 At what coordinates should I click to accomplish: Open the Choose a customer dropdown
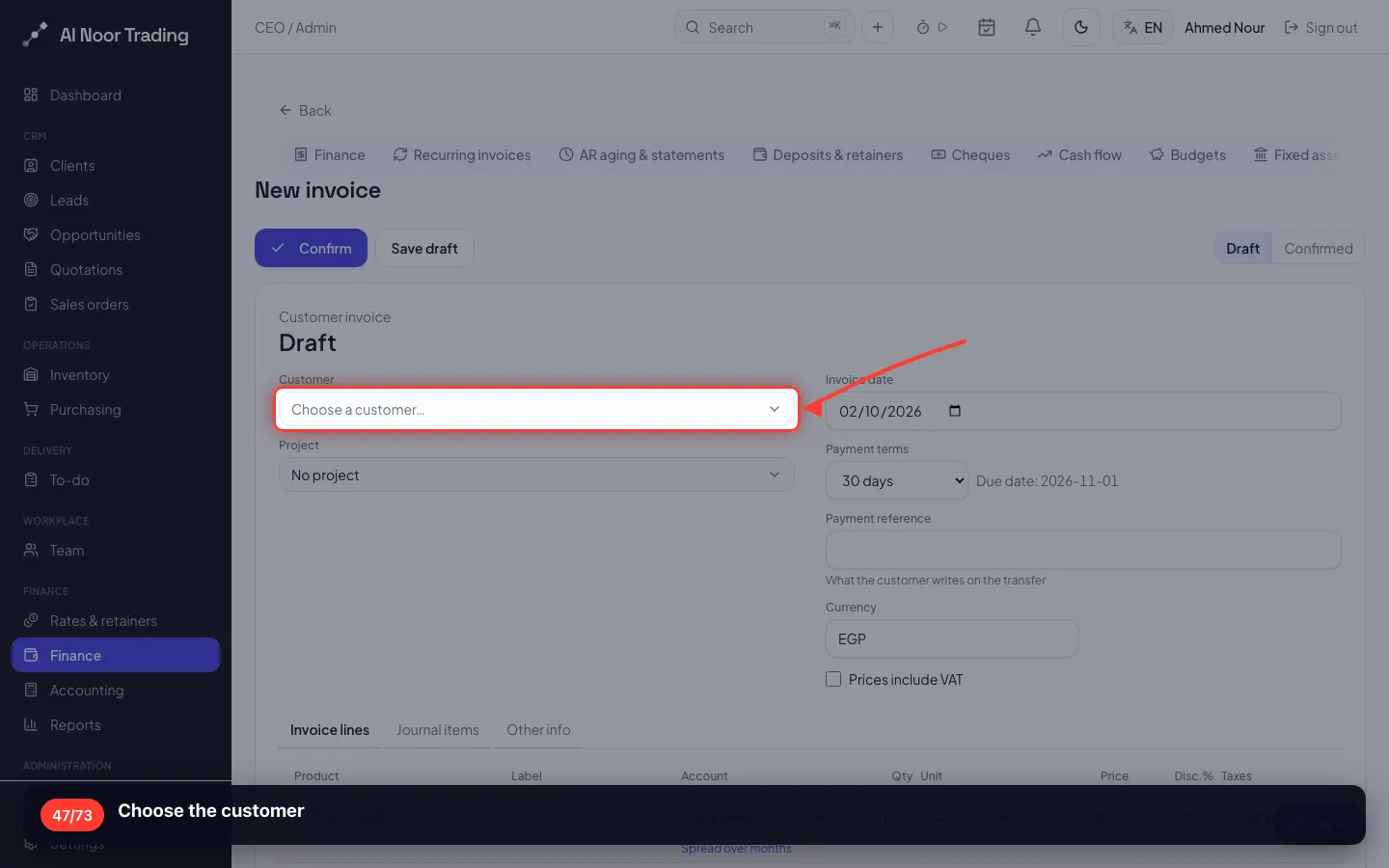(x=536, y=409)
